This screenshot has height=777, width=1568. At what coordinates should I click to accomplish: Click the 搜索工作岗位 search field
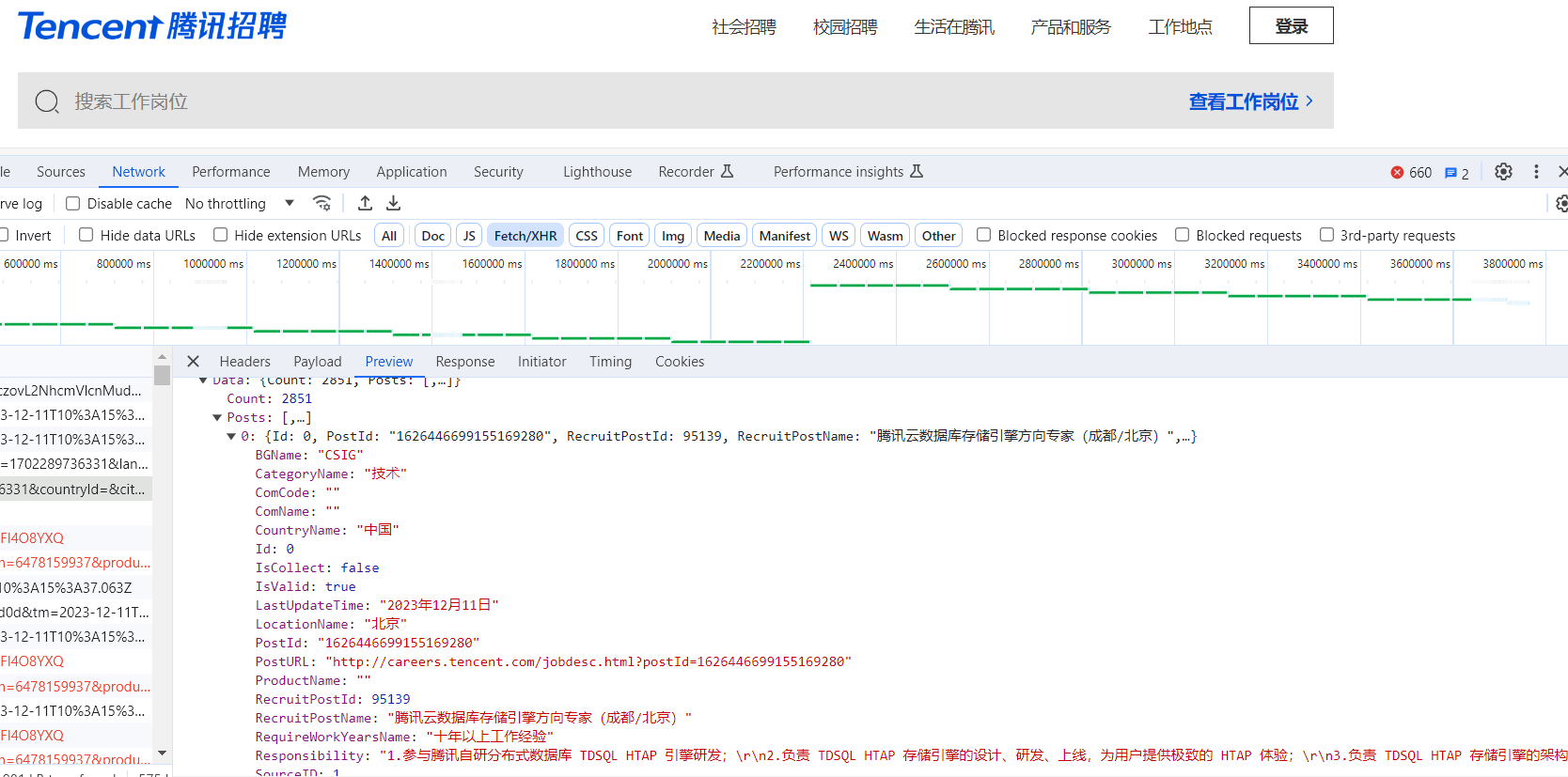coord(676,101)
